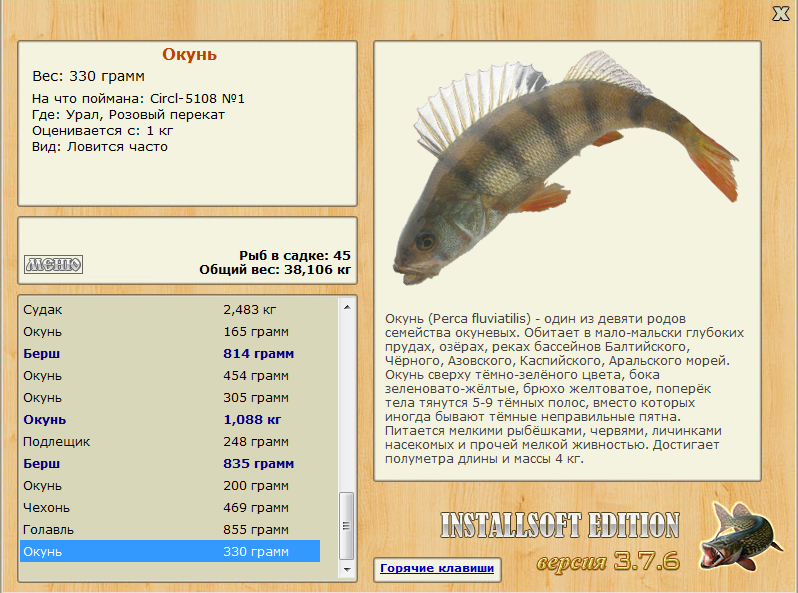Click the perch fish picture
This screenshot has height=593, width=798.
point(565,167)
